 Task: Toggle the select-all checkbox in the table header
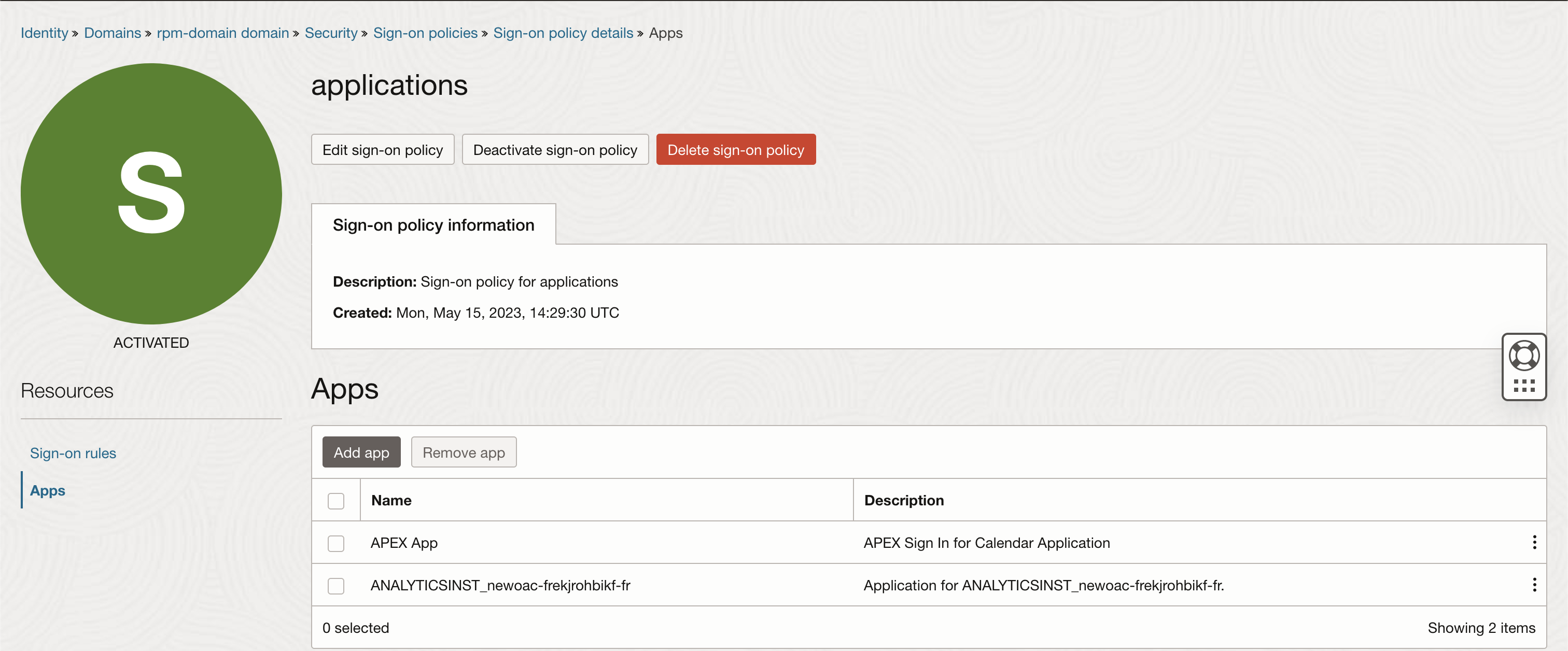pos(335,500)
